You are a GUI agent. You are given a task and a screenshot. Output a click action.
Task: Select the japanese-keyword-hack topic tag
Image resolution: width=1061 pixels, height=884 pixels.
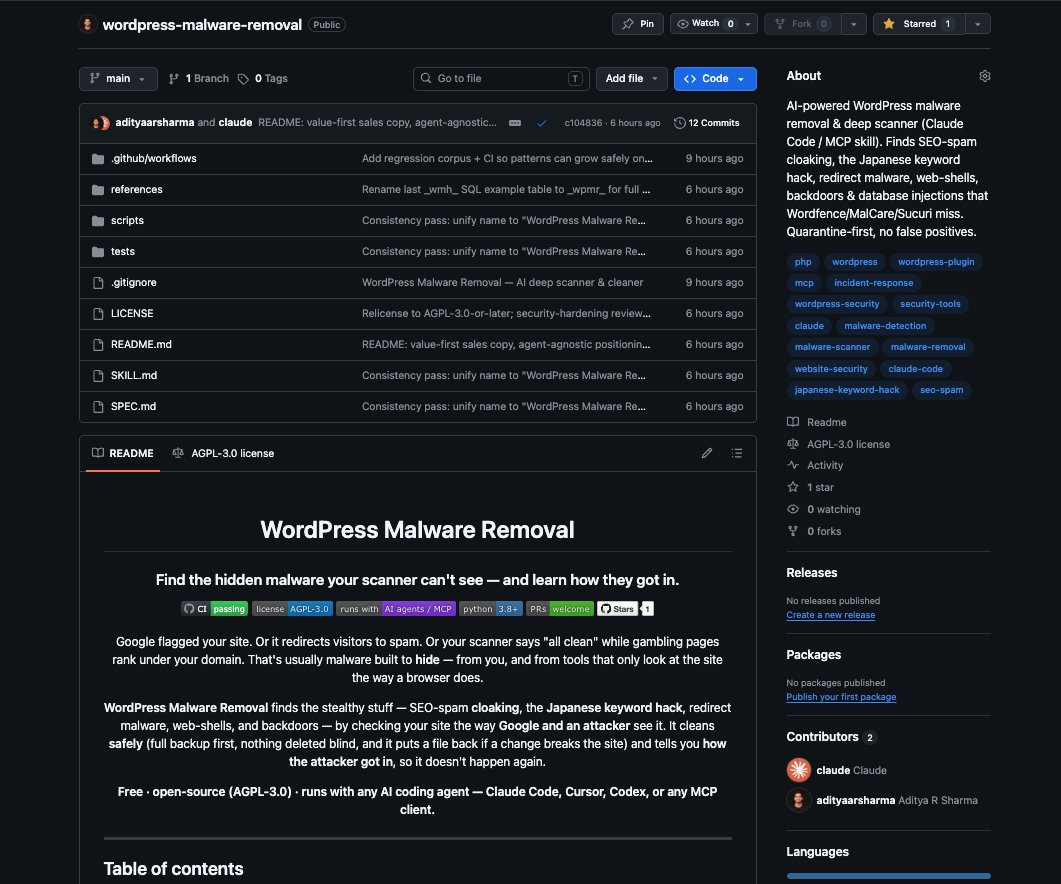[x=846, y=390]
